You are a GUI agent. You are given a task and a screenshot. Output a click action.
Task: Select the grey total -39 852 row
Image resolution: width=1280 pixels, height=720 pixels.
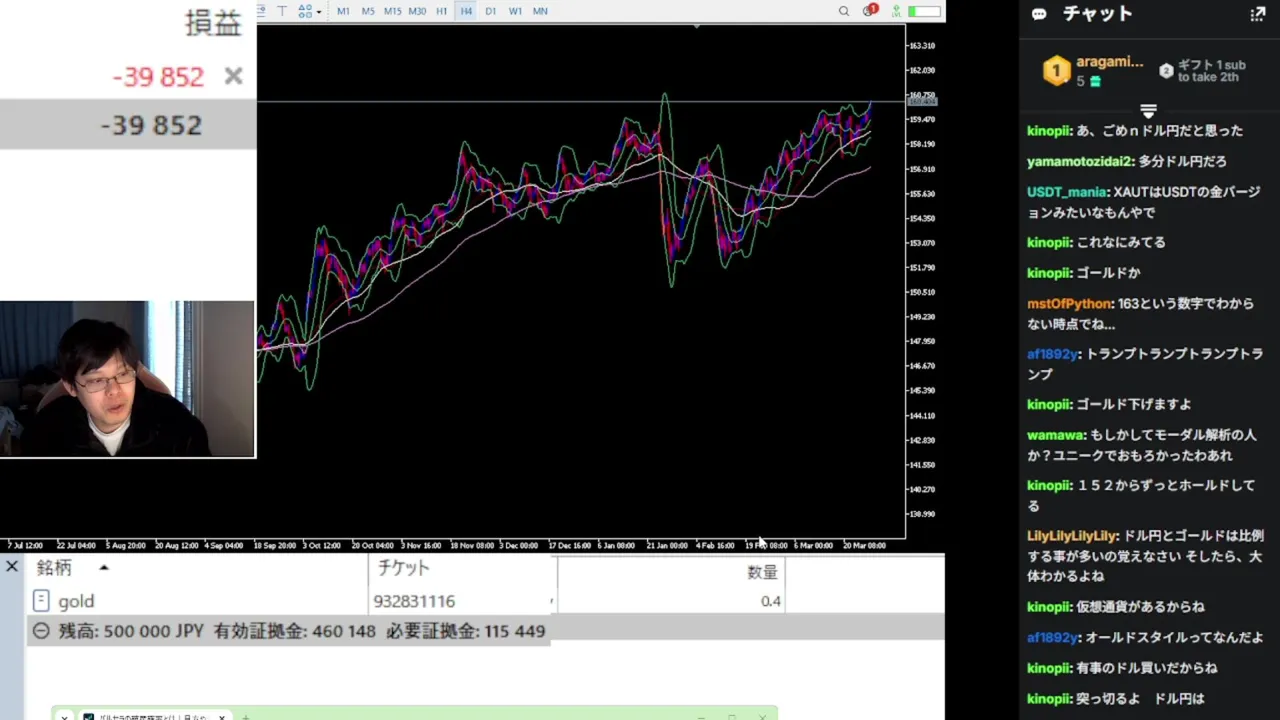pyautogui.click(x=128, y=125)
